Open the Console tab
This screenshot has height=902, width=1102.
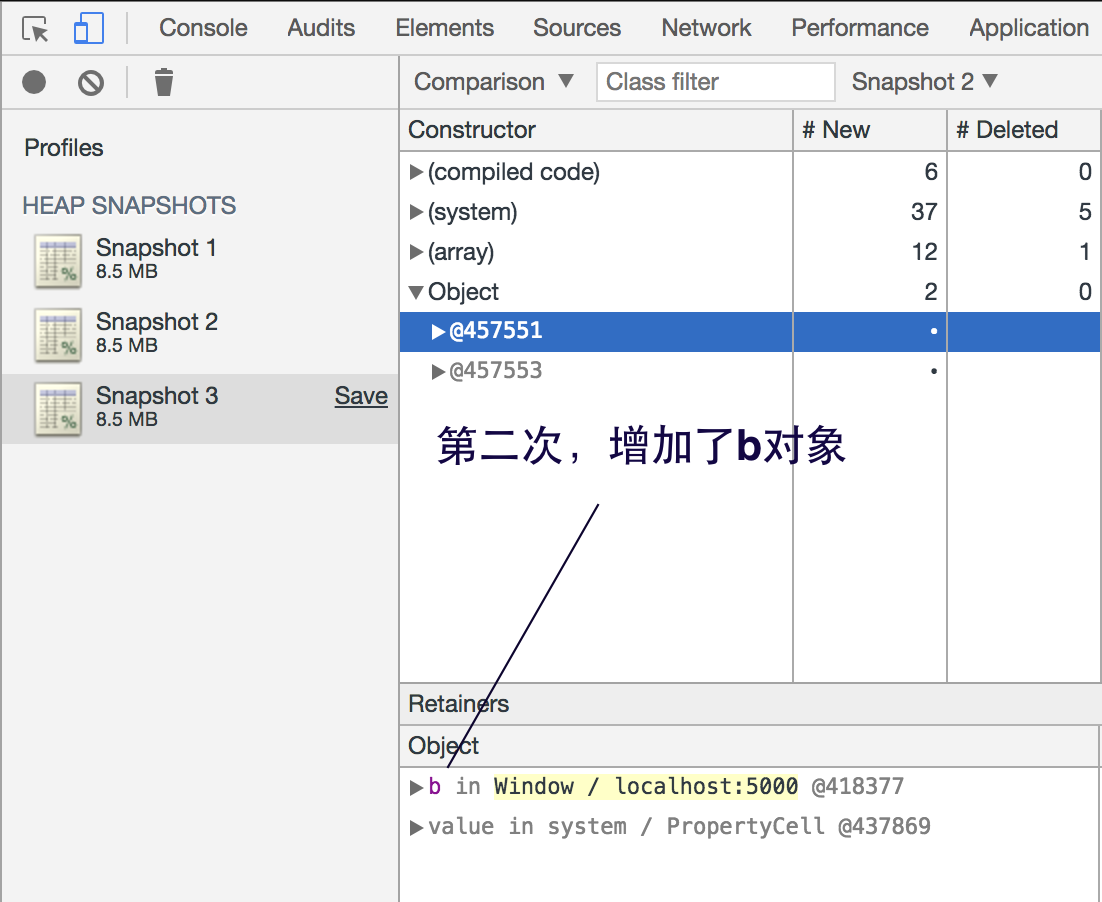203,27
